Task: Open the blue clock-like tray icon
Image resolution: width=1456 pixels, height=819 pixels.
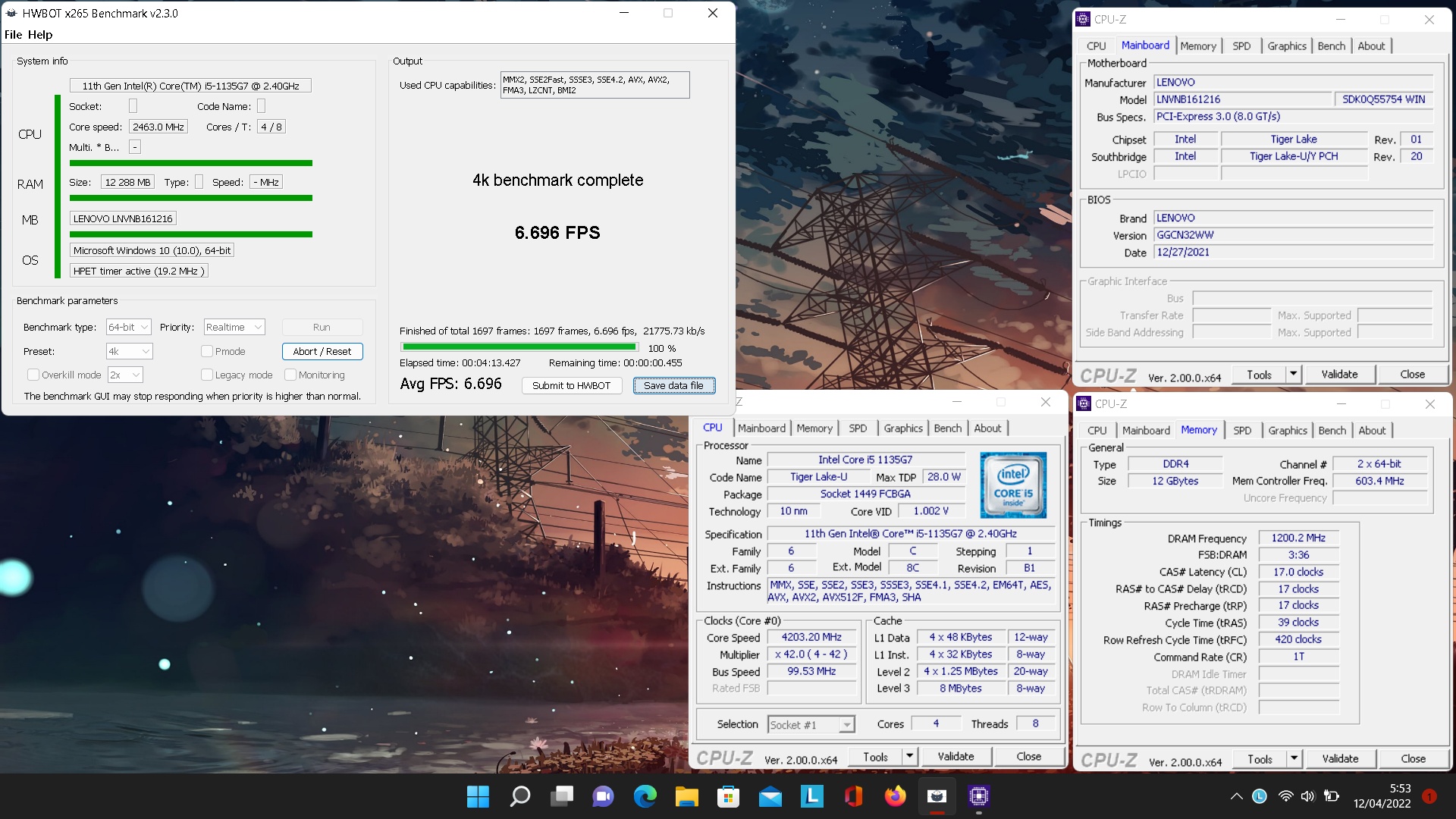Action: (1260, 796)
